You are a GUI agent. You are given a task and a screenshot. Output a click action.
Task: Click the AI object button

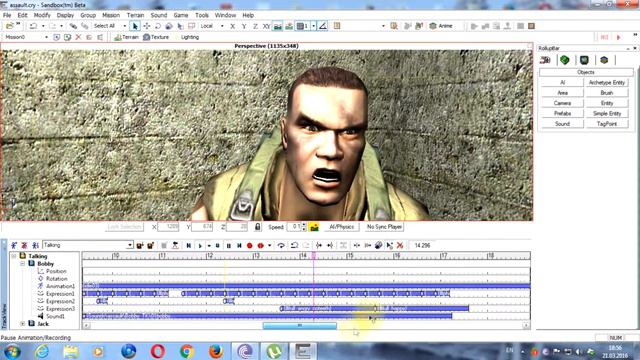pyautogui.click(x=562, y=82)
